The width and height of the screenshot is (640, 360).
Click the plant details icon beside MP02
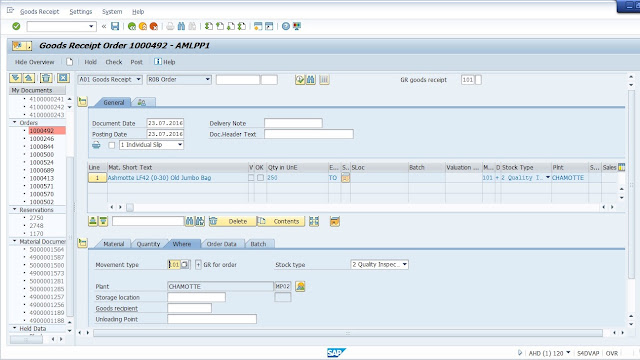[x=300, y=286]
